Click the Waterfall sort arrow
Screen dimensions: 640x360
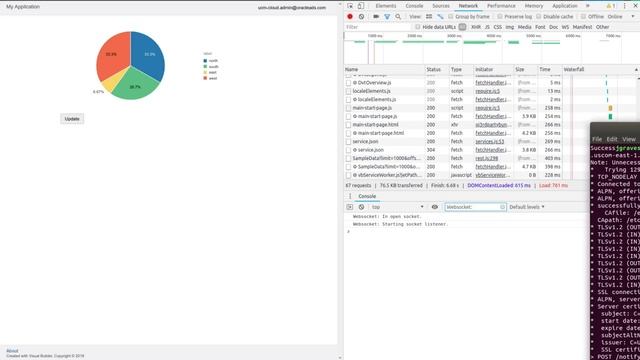click(636, 70)
